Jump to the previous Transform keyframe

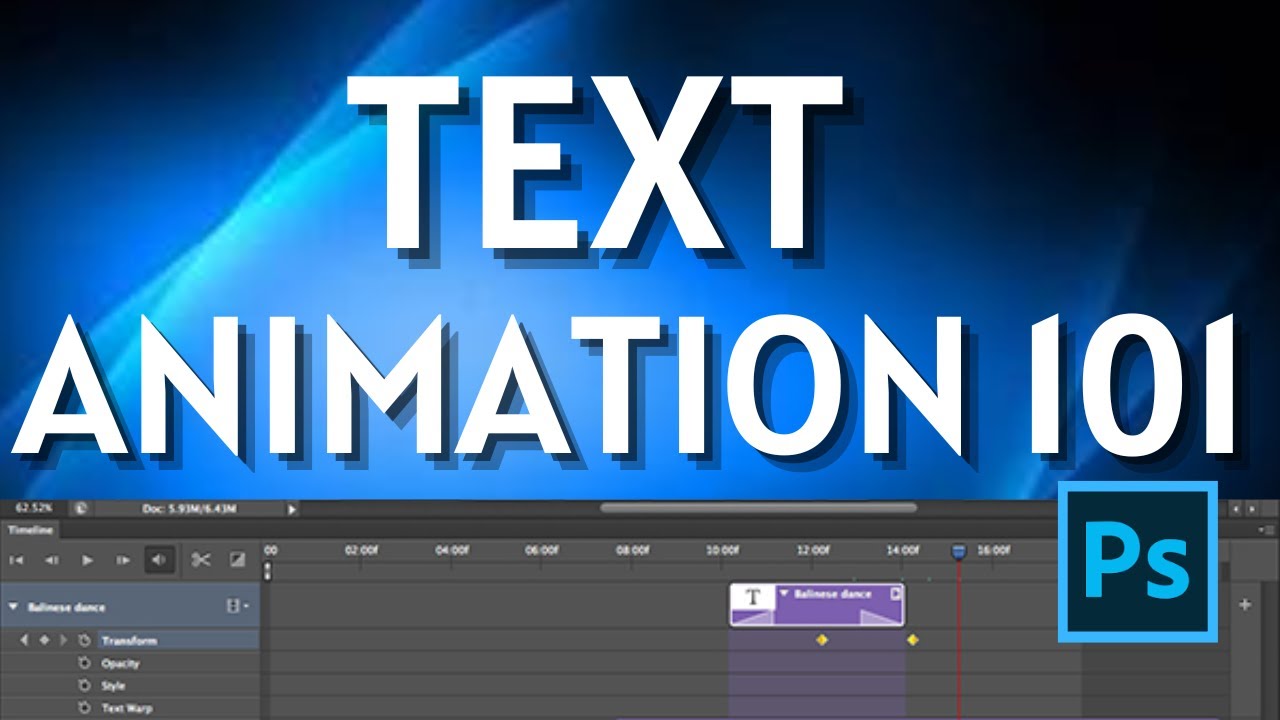24,640
